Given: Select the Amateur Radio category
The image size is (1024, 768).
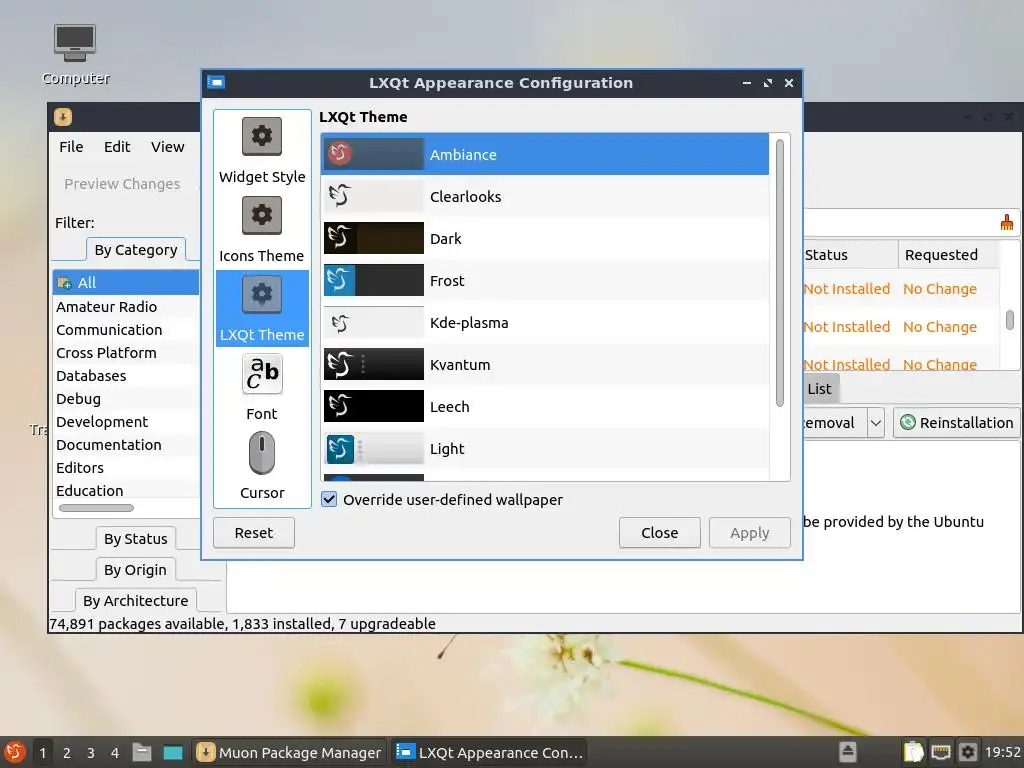Looking at the screenshot, I should (126, 307).
